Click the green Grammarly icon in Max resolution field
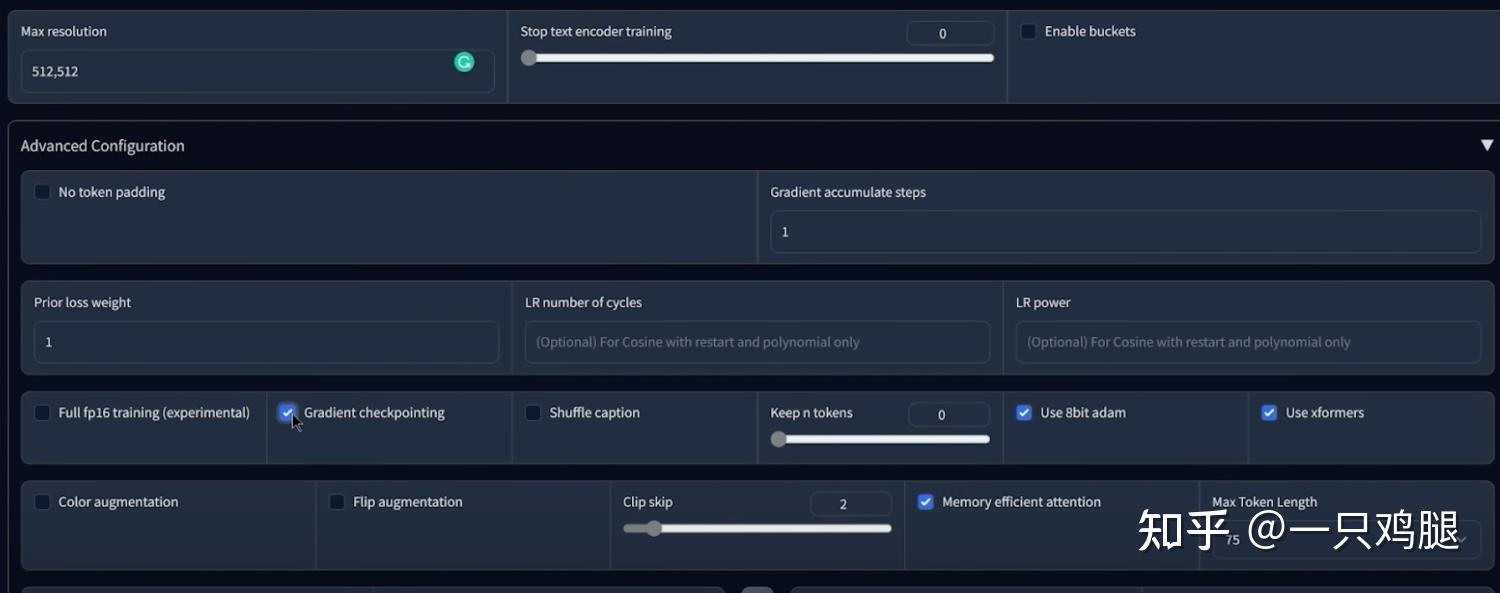The width and height of the screenshot is (1500, 593). click(x=464, y=61)
